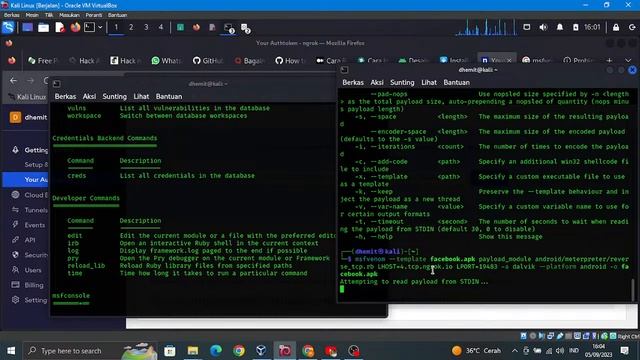The height and width of the screenshot is (360, 640).
Task: Click the Windows 'Type here to search' box
Action: [91, 351]
